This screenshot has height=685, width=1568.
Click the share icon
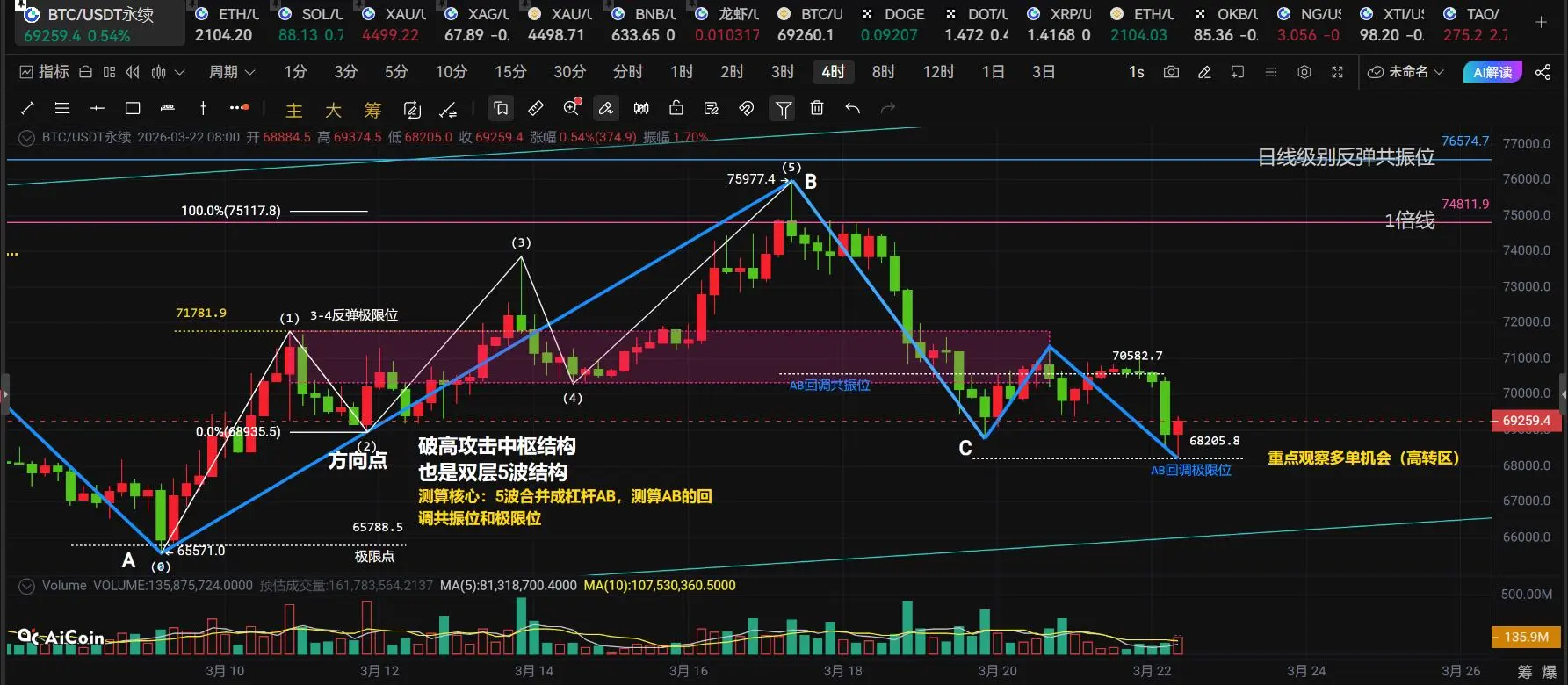(1543, 72)
